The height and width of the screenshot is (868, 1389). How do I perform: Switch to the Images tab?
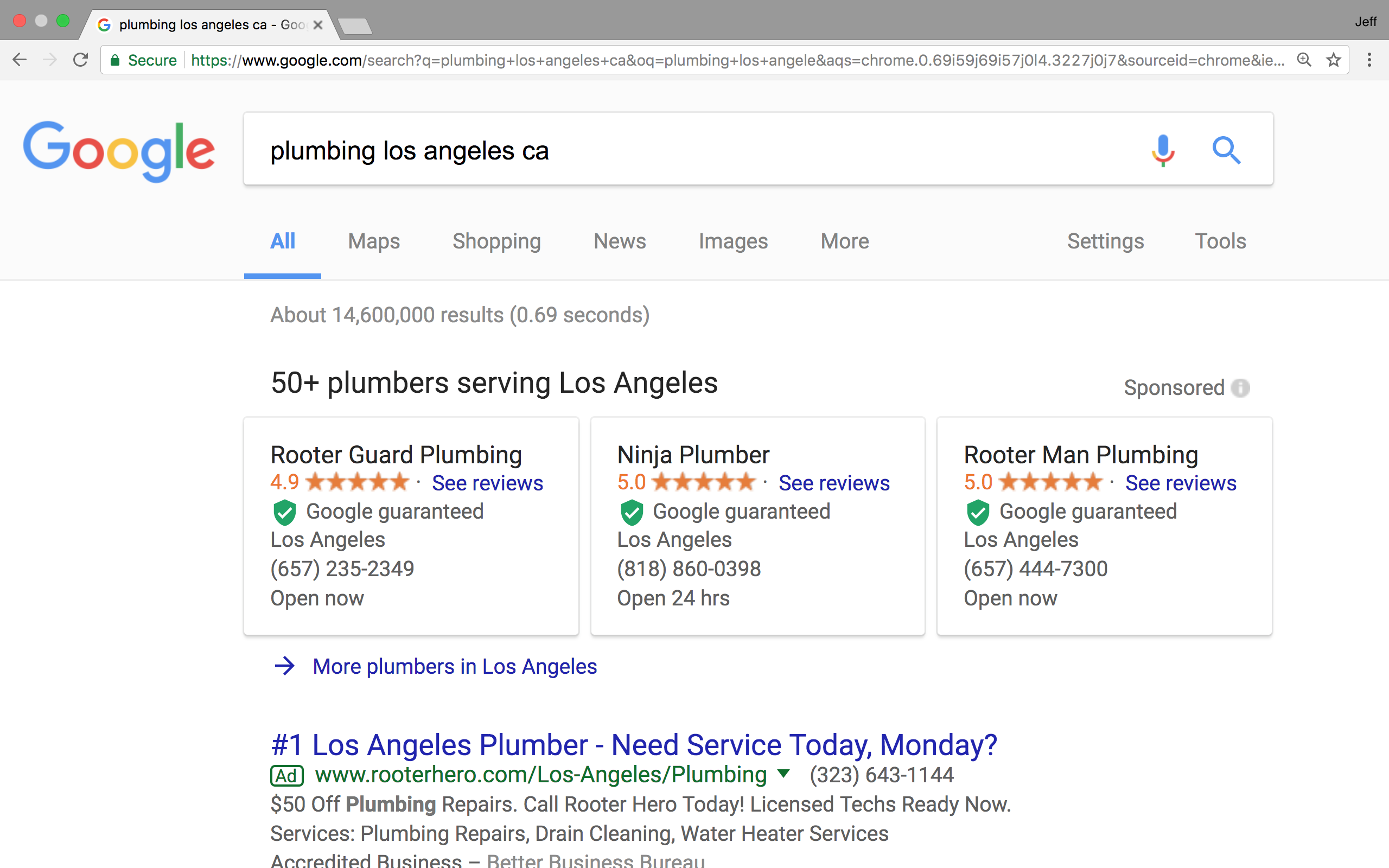coord(733,241)
